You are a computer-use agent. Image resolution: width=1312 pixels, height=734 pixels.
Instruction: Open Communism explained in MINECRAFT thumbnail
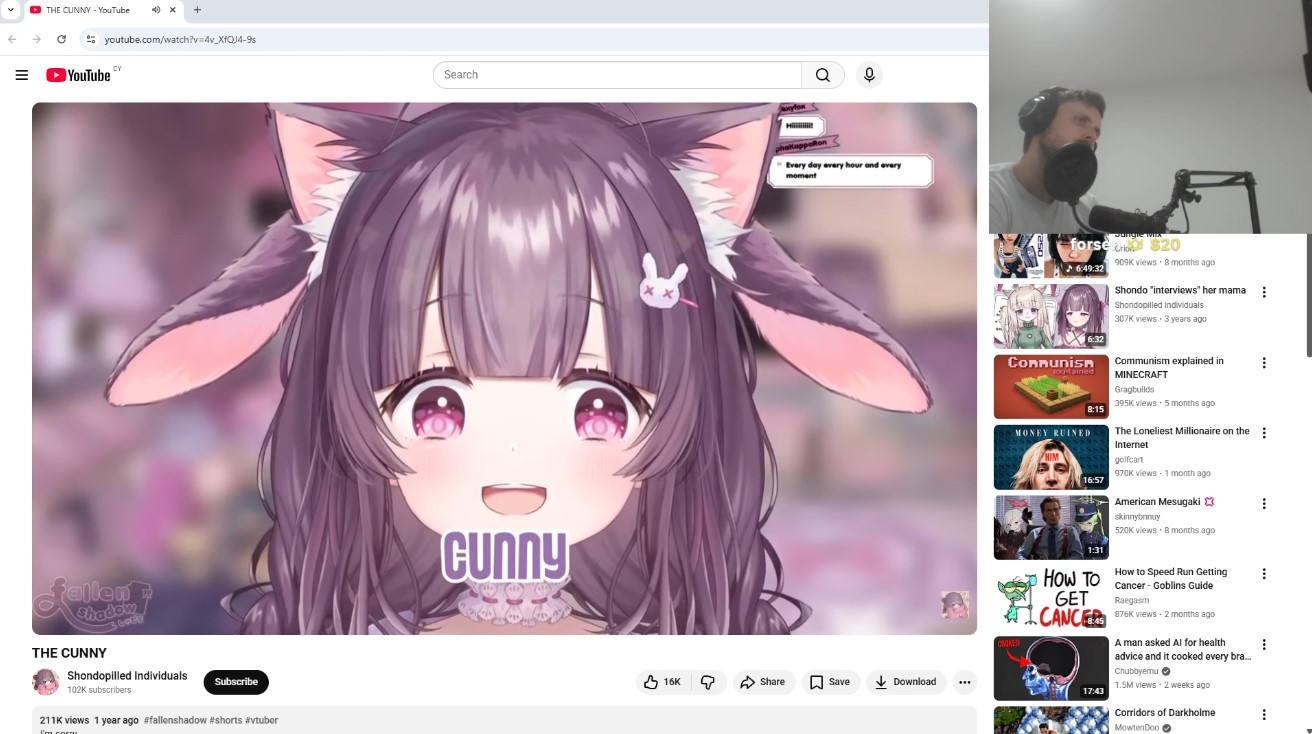[1051, 387]
